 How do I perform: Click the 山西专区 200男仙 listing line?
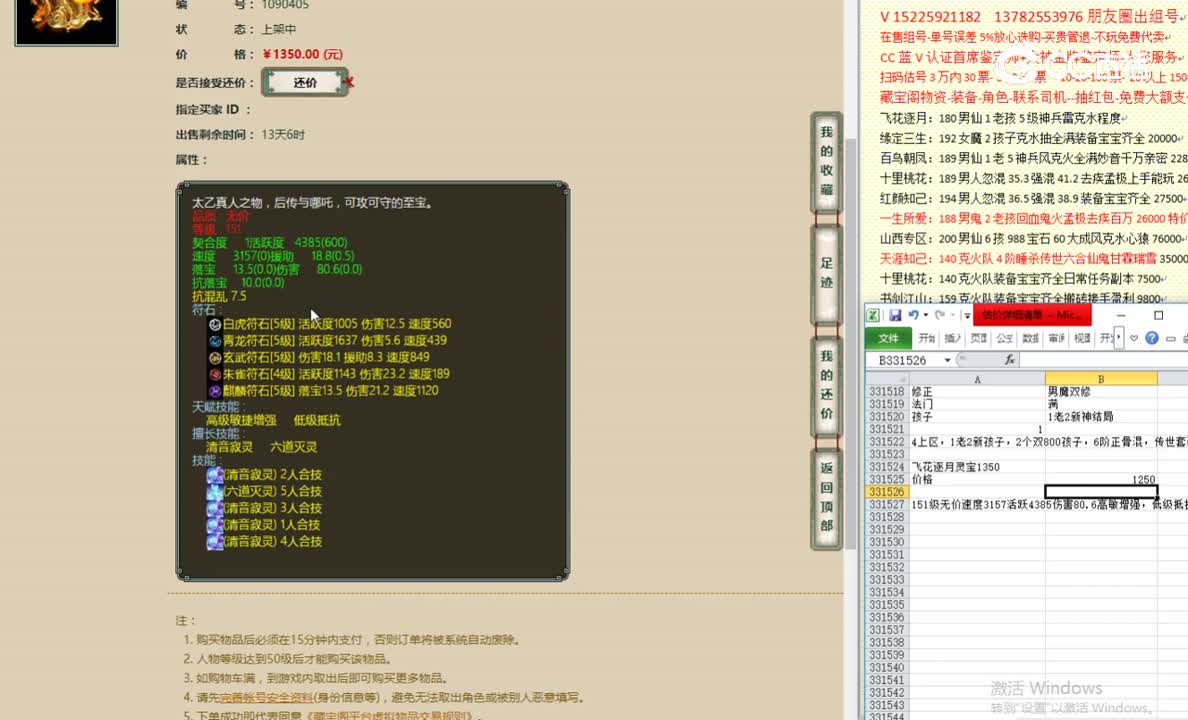tap(1033, 239)
